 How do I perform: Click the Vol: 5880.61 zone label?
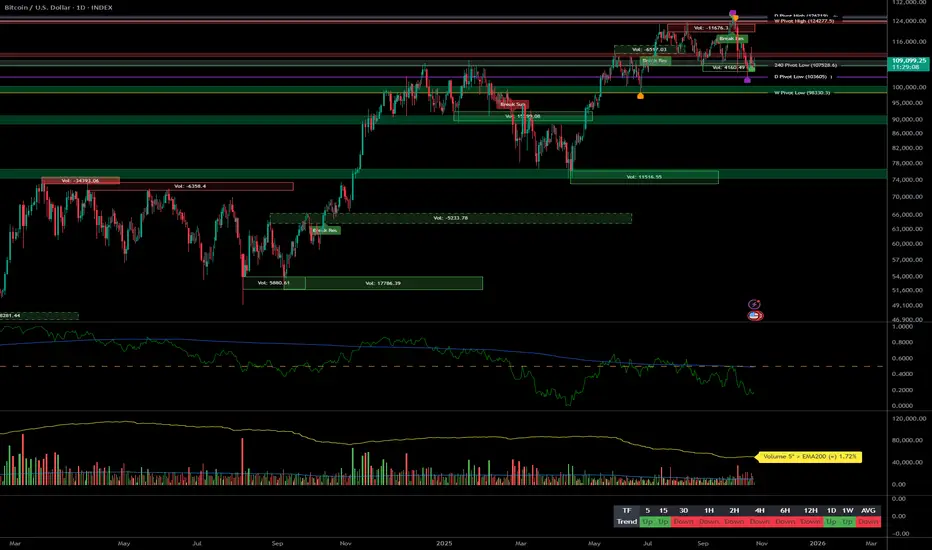click(x=273, y=283)
